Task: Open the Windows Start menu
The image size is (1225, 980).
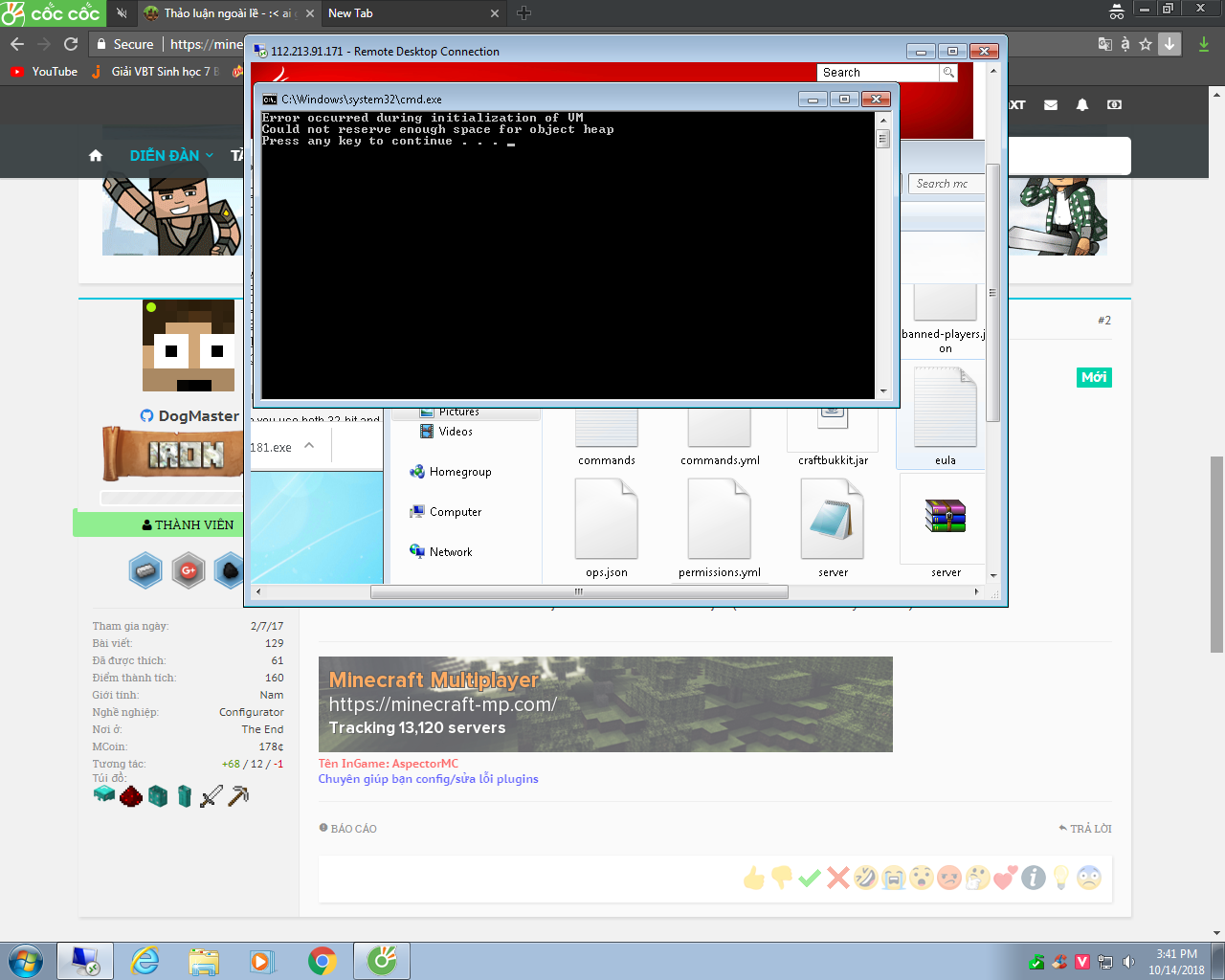Action: (x=25, y=961)
